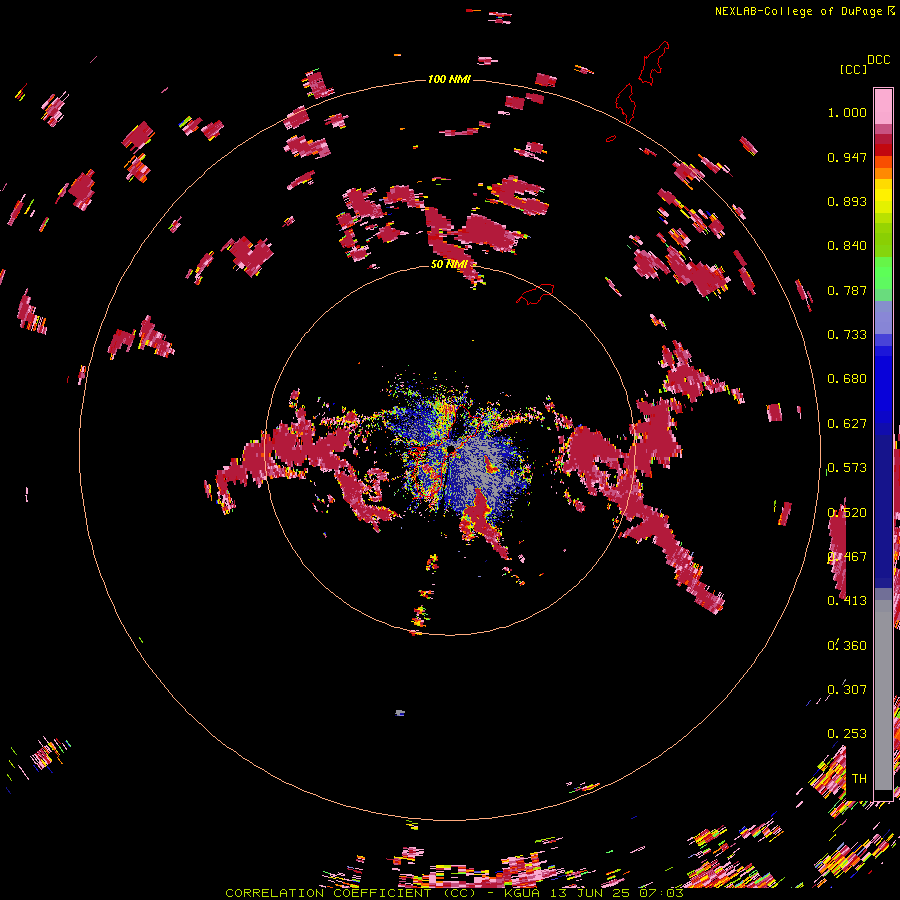Click the 50 NMI range ring label
The width and height of the screenshot is (900, 900).
click(x=449, y=264)
